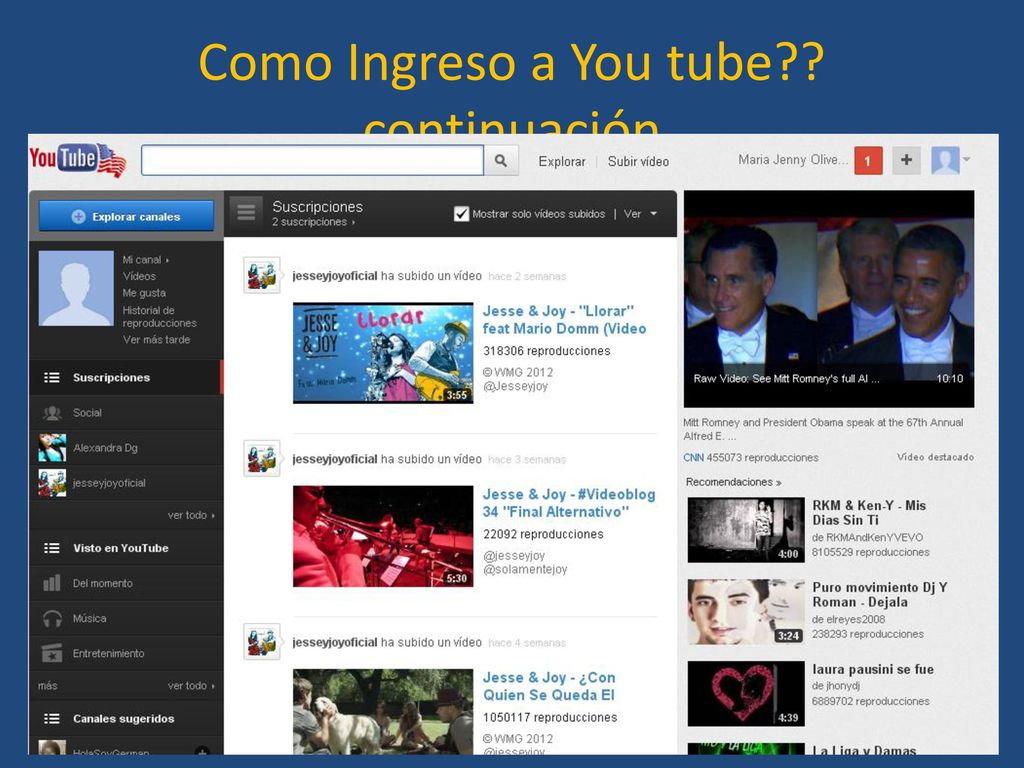Open the Ver dropdown menu

pyautogui.click(x=640, y=214)
